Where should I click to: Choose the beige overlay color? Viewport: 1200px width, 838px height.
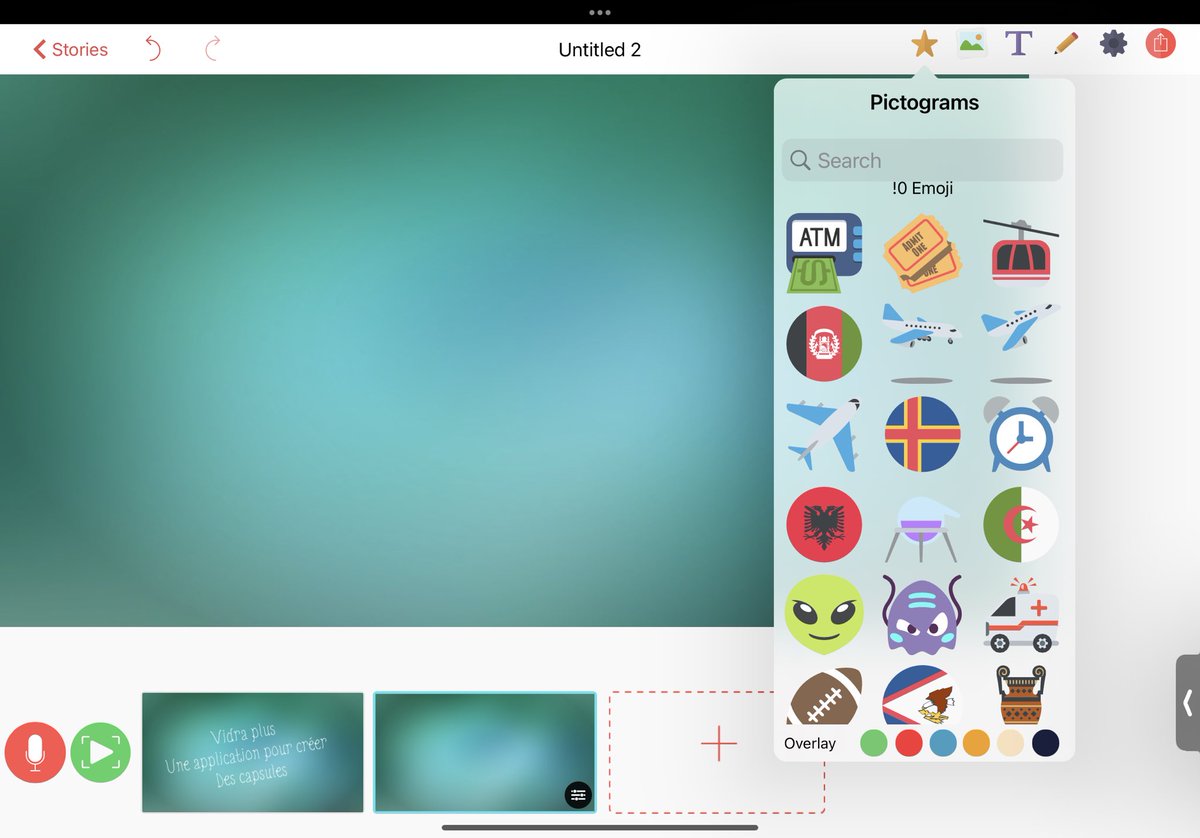(1011, 743)
